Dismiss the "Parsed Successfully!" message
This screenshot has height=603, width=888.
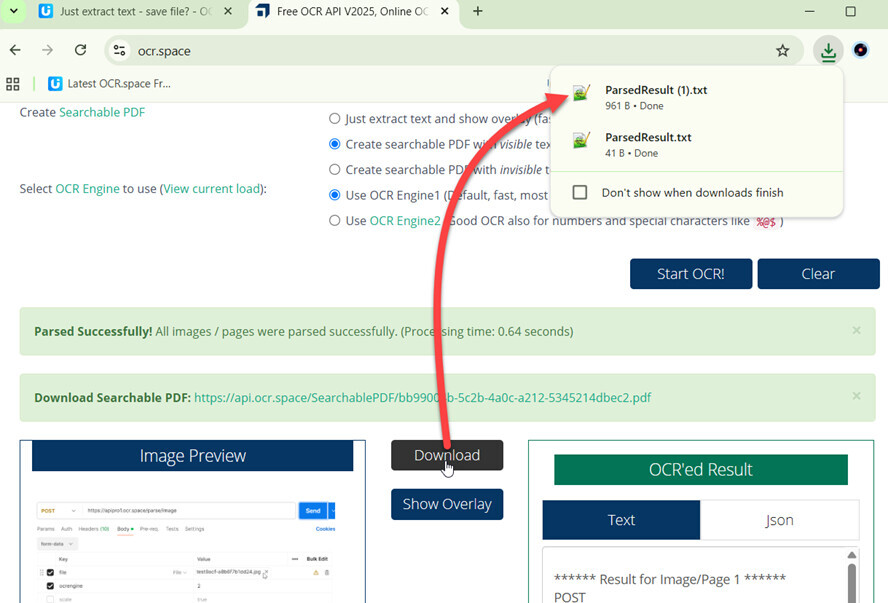pyautogui.click(x=856, y=330)
